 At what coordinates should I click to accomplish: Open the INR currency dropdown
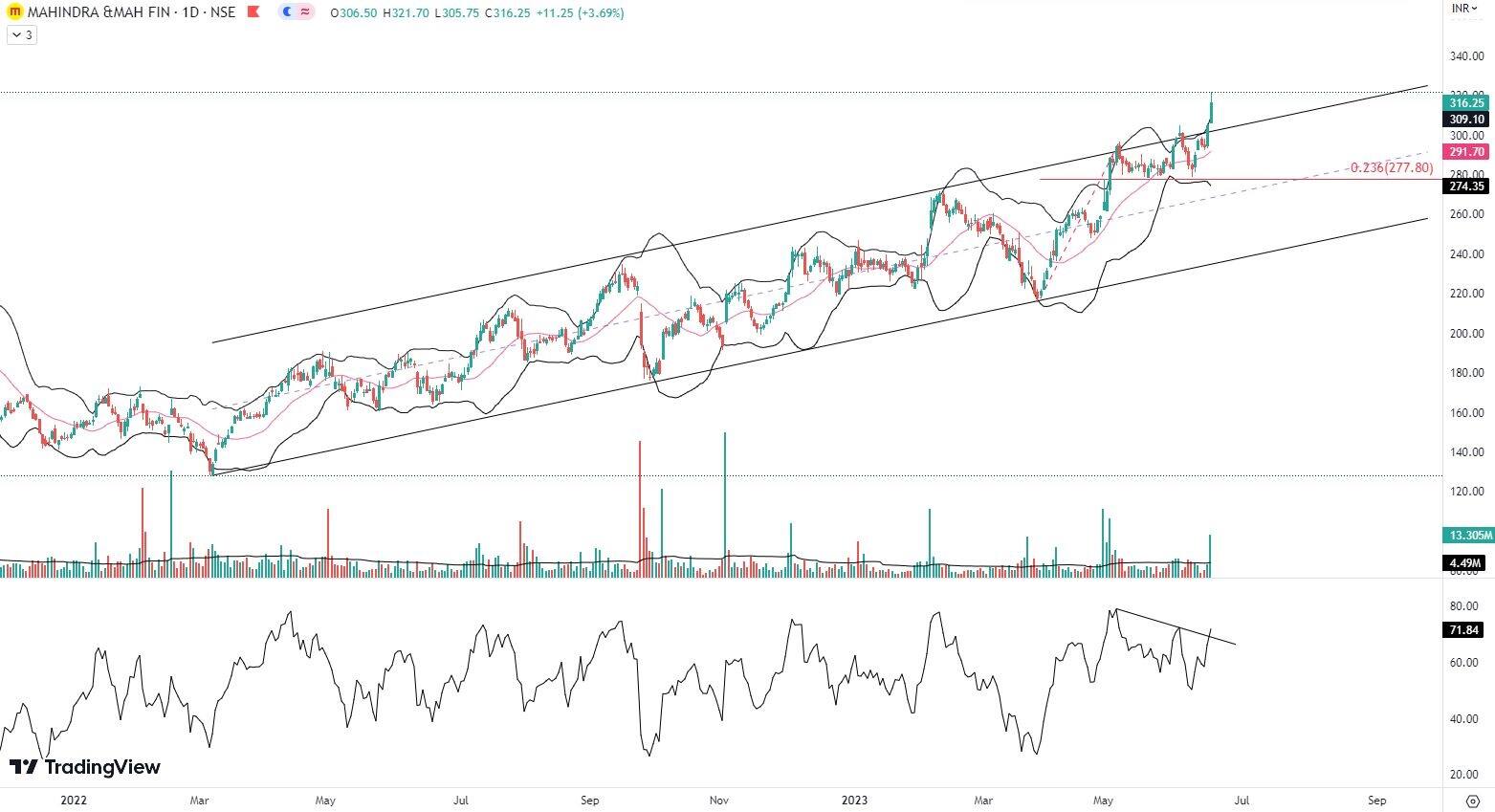tap(1463, 9)
